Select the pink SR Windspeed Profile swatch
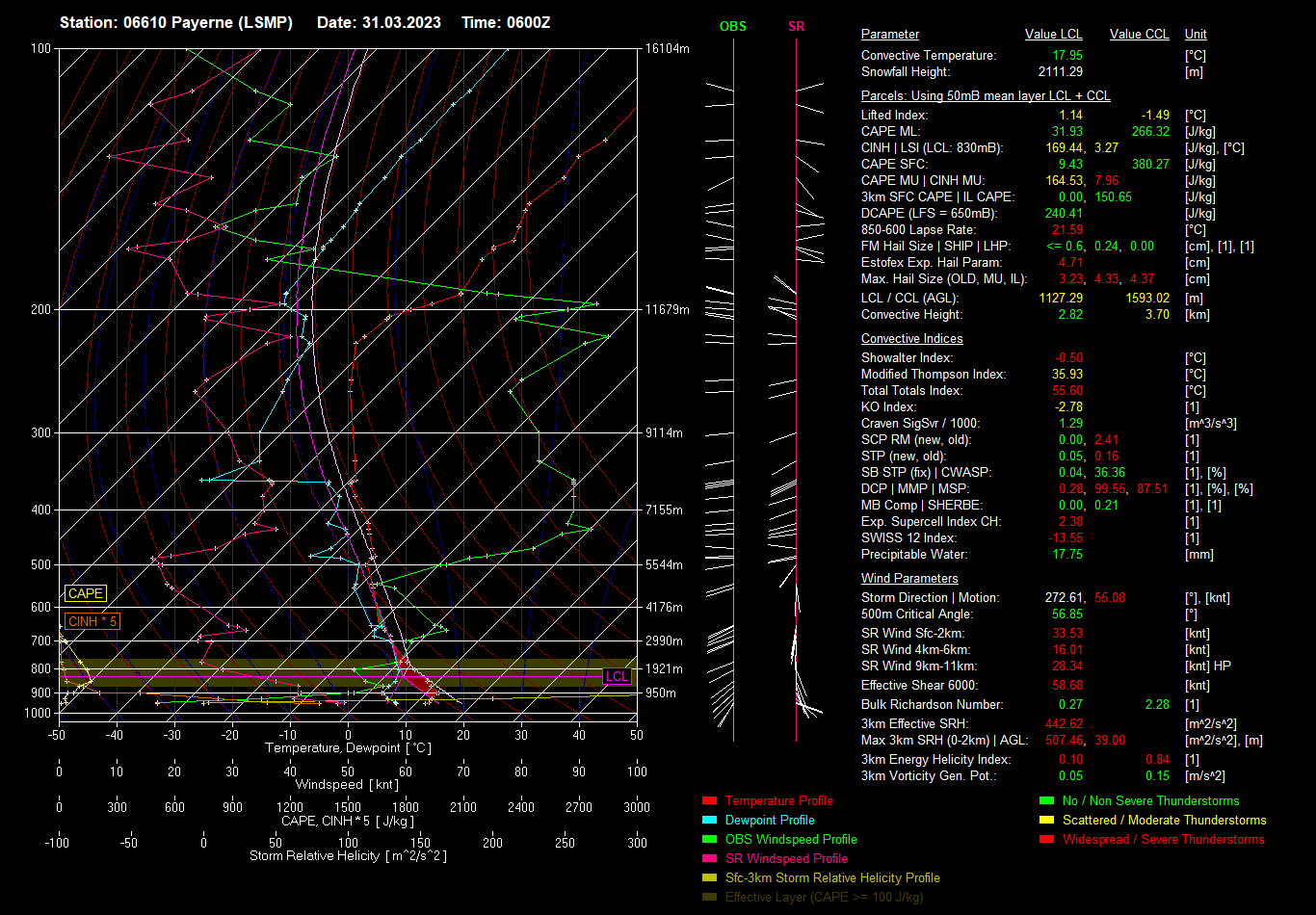1316x915 pixels. [709, 858]
